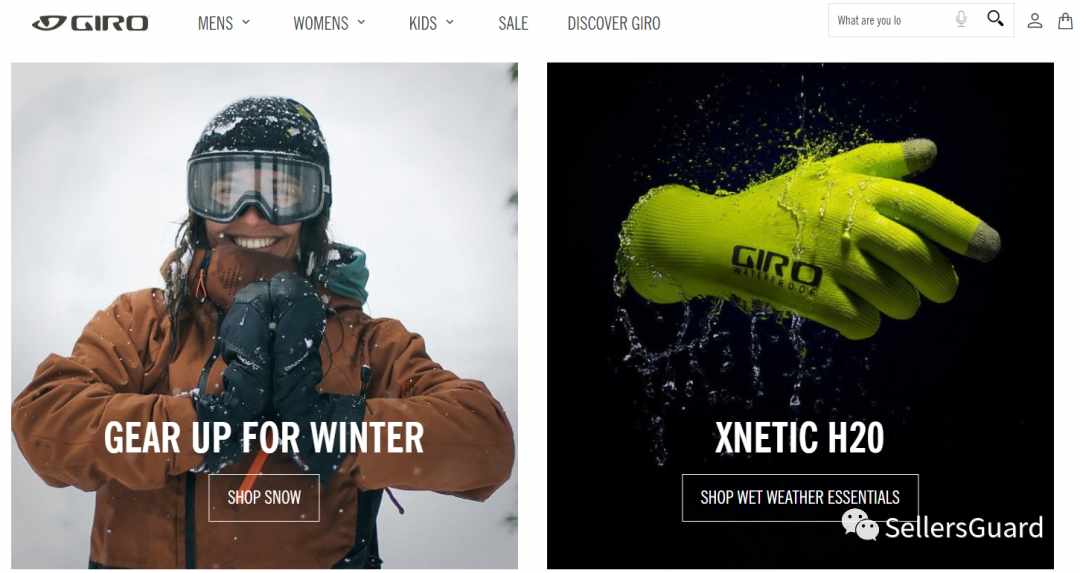1080x573 pixels.
Task: Go to the Sale page
Action: (x=513, y=23)
